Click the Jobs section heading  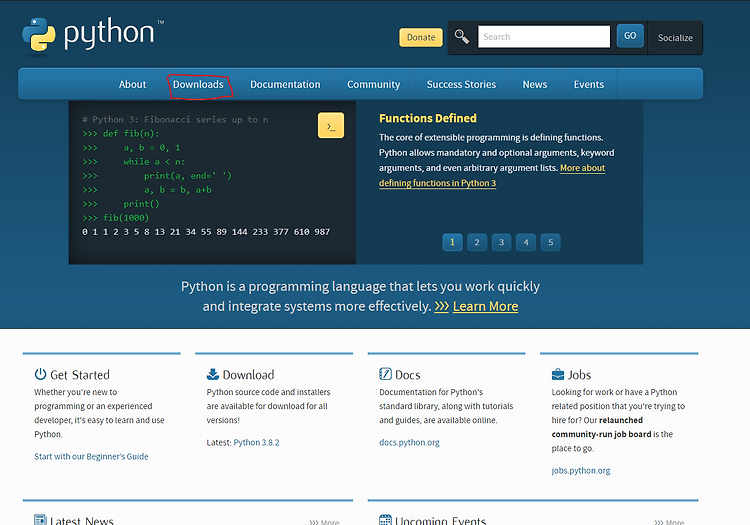(x=579, y=375)
